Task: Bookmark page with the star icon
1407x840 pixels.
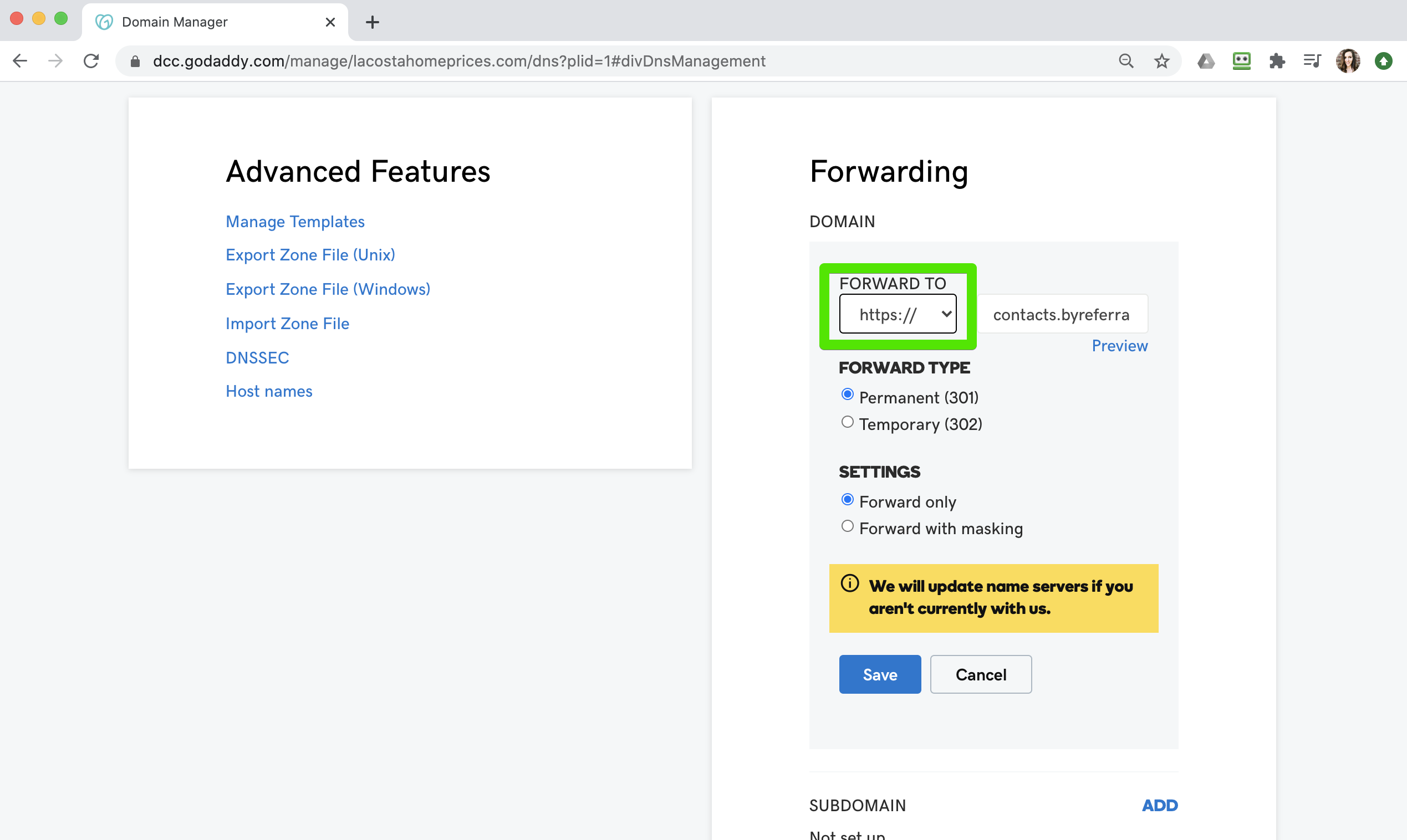Action: click(1161, 60)
